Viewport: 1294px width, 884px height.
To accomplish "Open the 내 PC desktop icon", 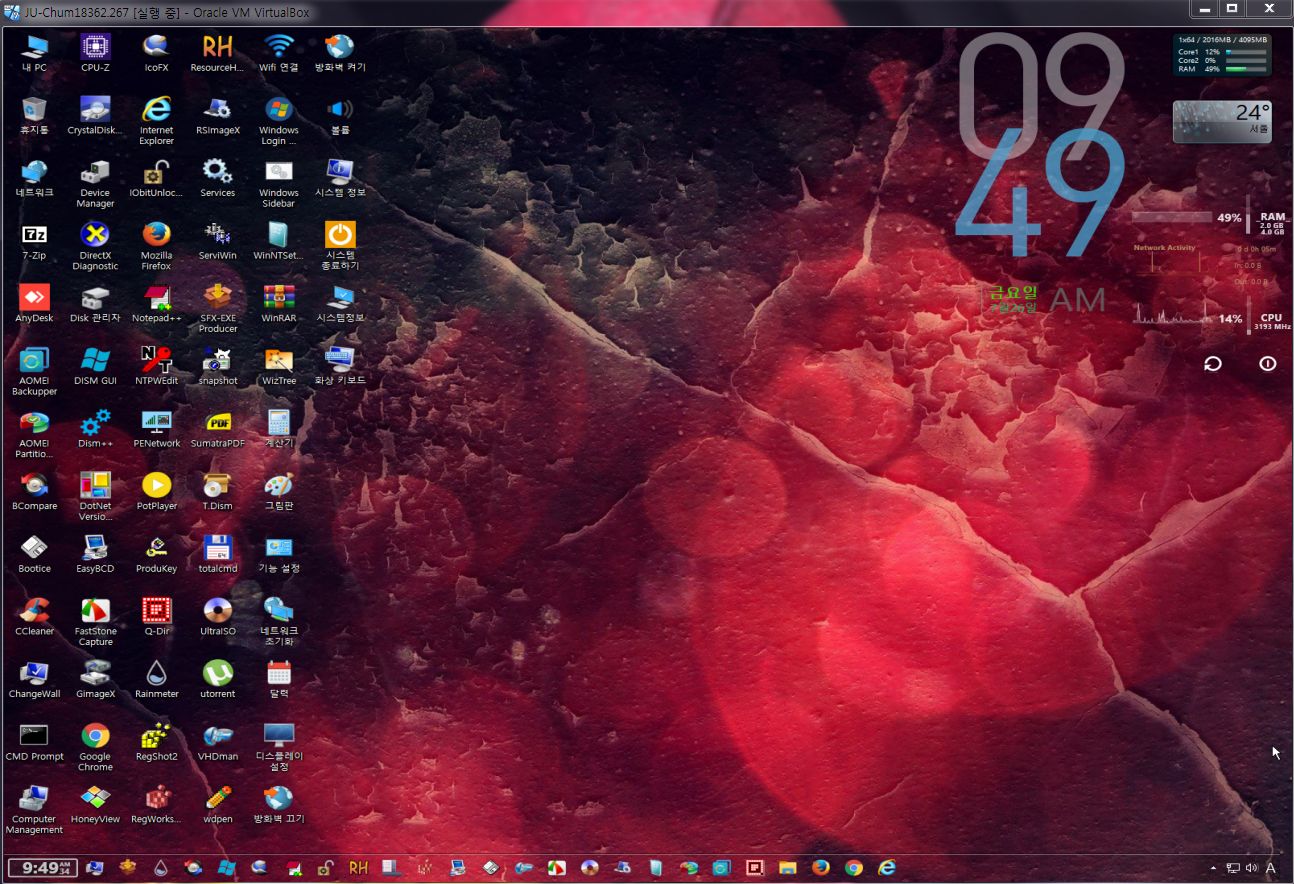I will [x=34, y=53].
